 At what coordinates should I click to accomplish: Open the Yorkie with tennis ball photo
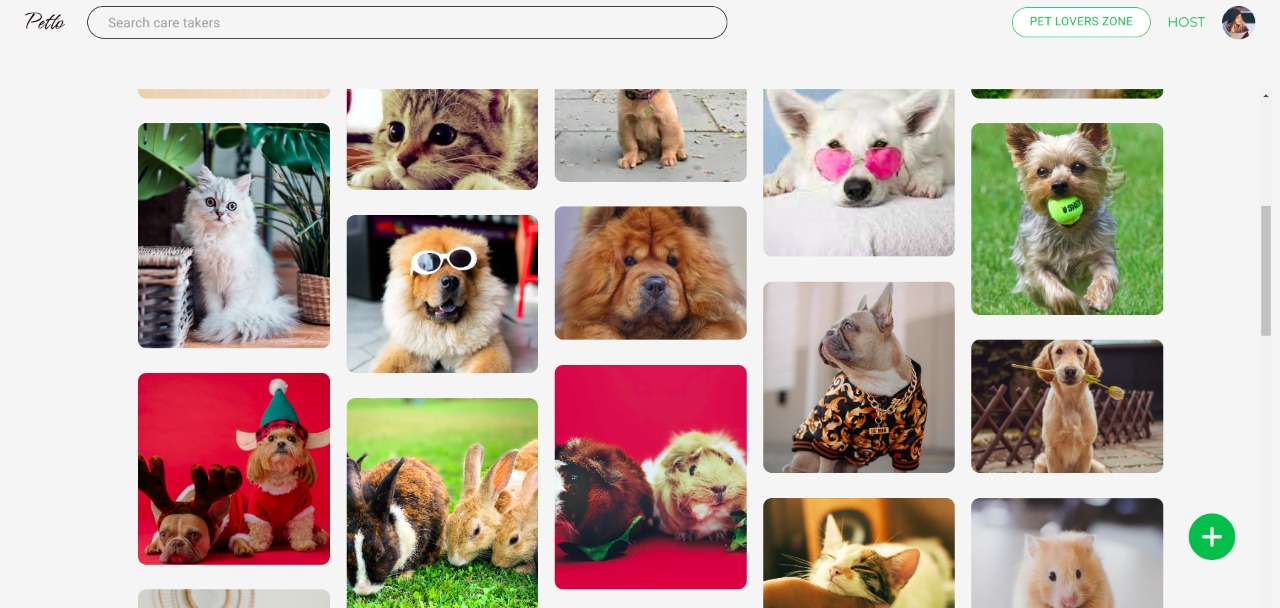click(x=1067, y=219)
